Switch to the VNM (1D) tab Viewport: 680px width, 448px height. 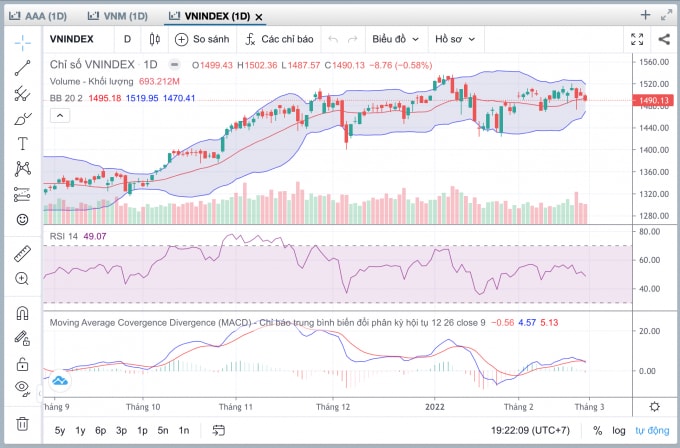pyautogui.click(x=118, y=16)
